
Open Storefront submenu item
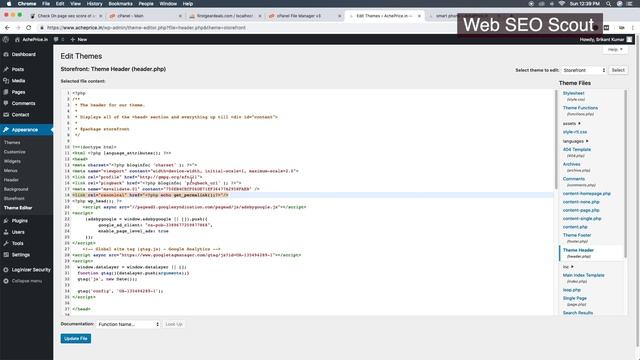point(14,199)
